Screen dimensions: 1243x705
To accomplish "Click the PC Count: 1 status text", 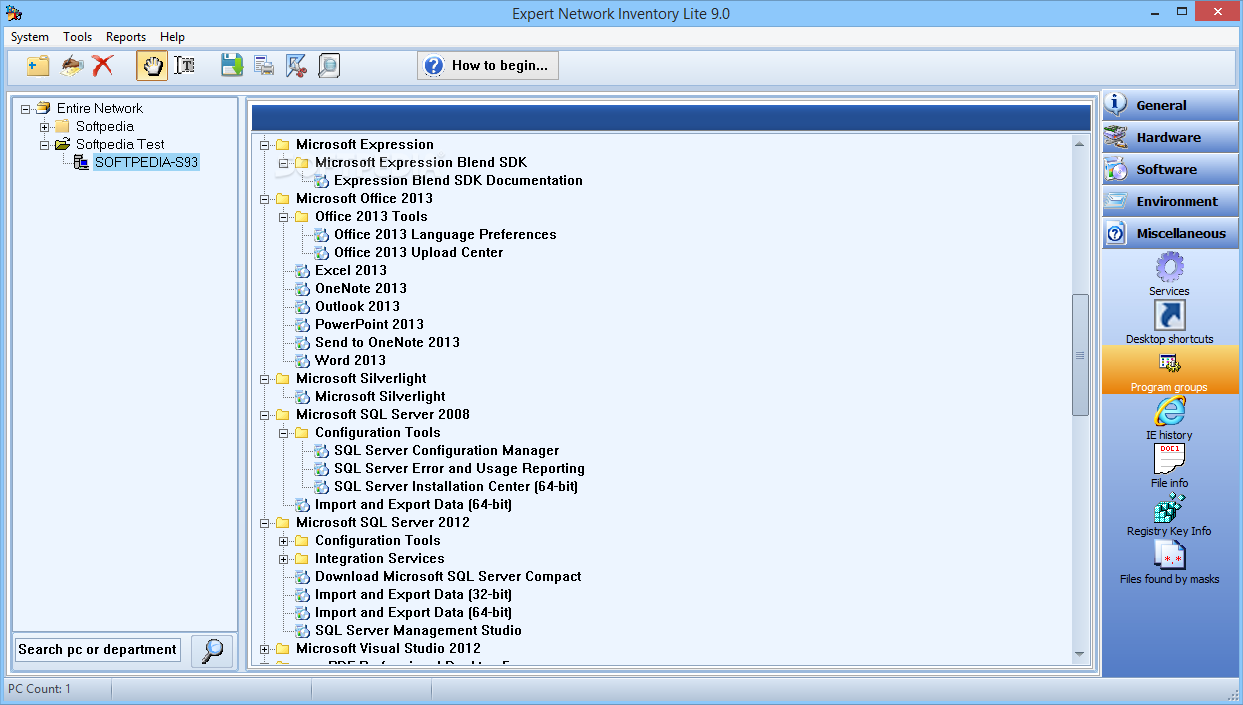I will coord(40,689).
